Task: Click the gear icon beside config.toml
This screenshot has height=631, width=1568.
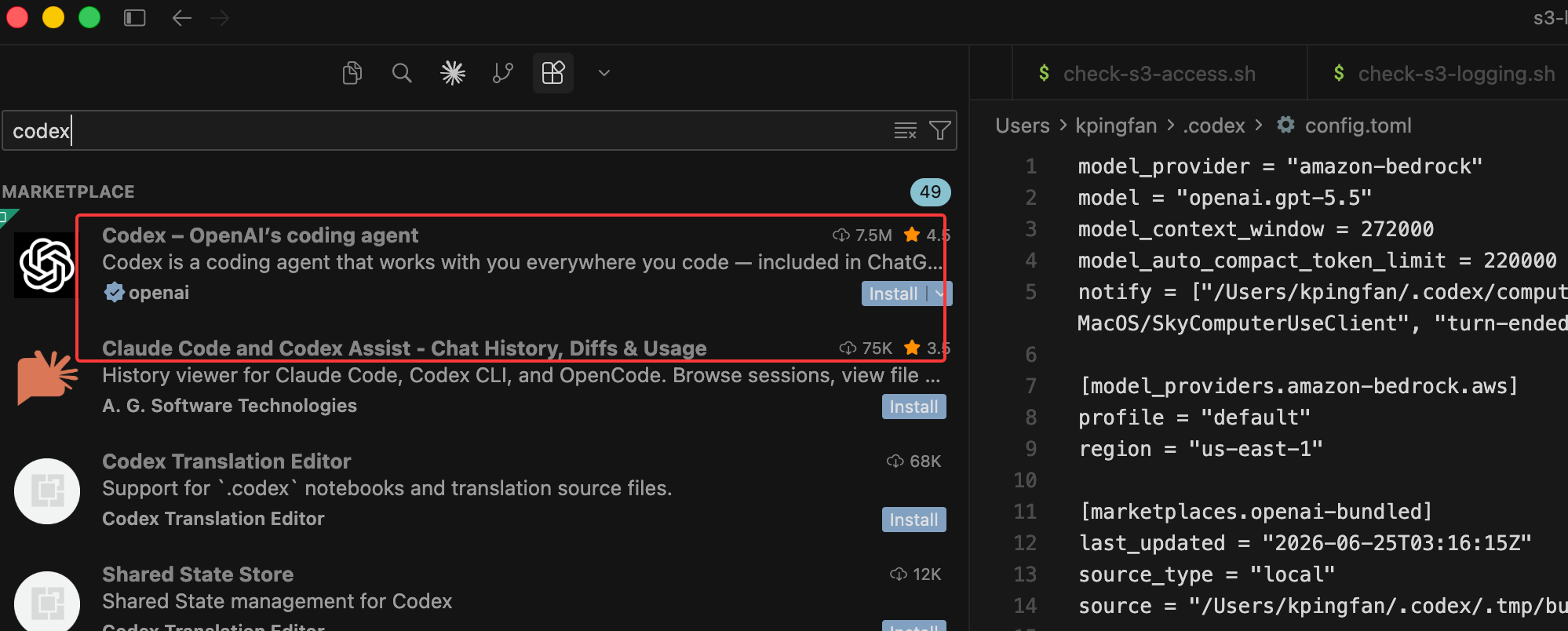Action: (1285, 125)
